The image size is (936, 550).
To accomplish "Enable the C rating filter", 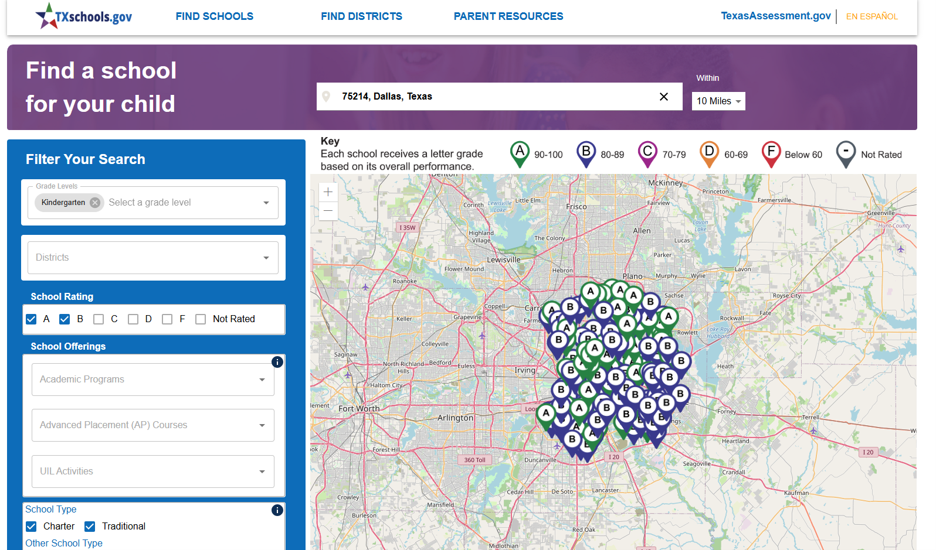I will point(98,319).
